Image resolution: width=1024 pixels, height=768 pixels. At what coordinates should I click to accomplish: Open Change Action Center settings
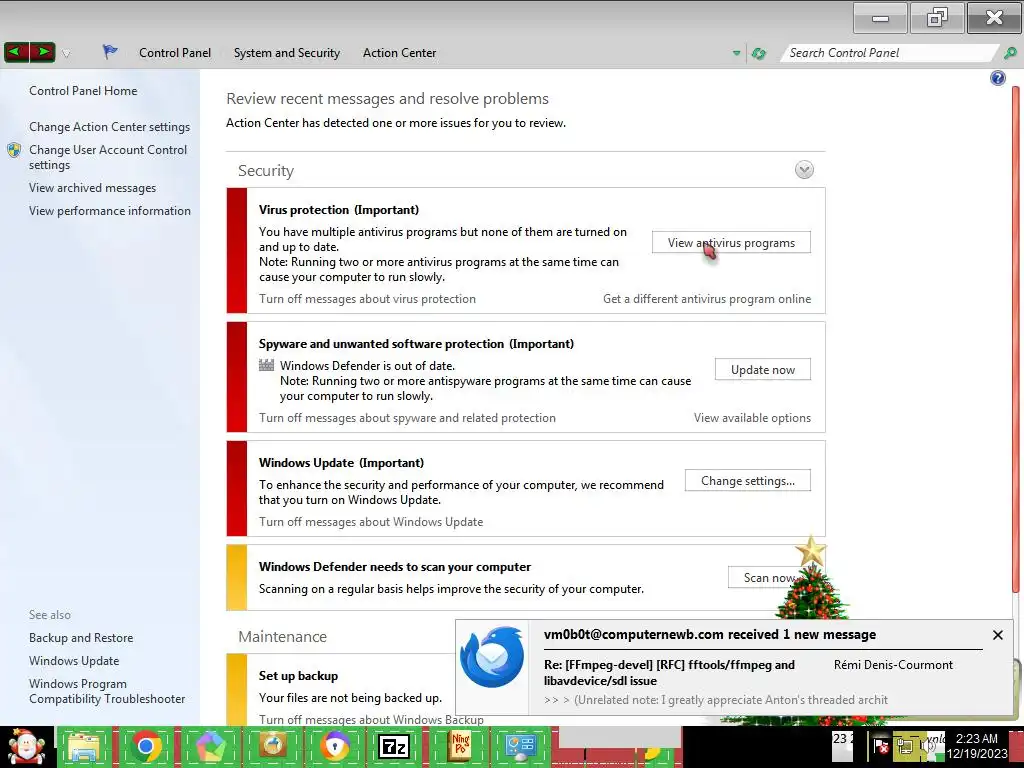tap(109, 127)
